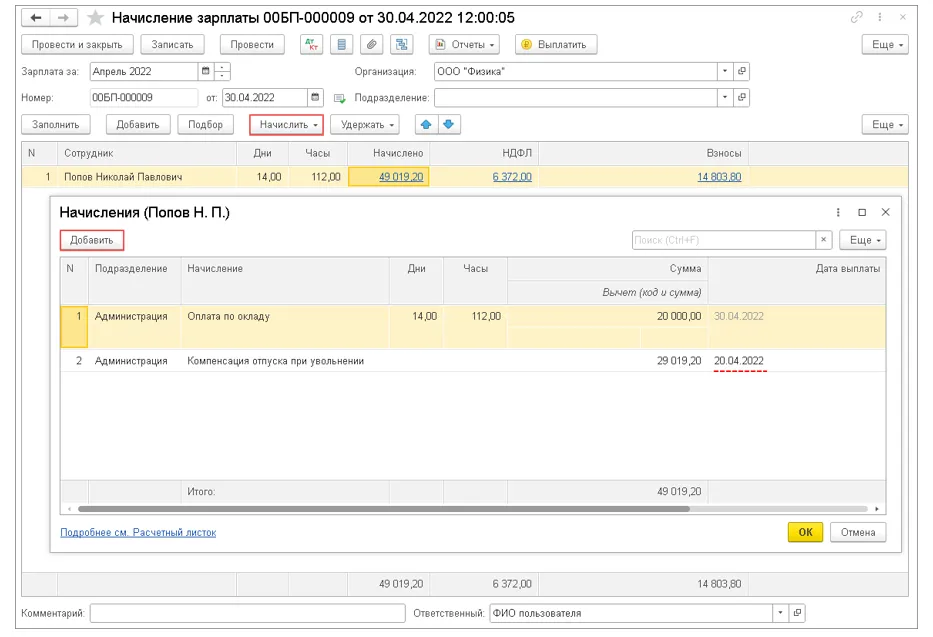This screenshot has width=933, height=637.
Task: Move row down with blue down arrow
Action: (x=448, y=125)
